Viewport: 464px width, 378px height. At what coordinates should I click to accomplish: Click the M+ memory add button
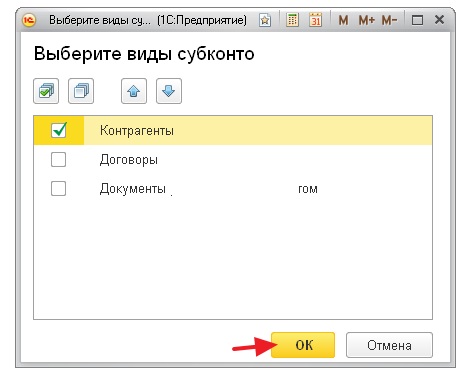click(366, 20)
